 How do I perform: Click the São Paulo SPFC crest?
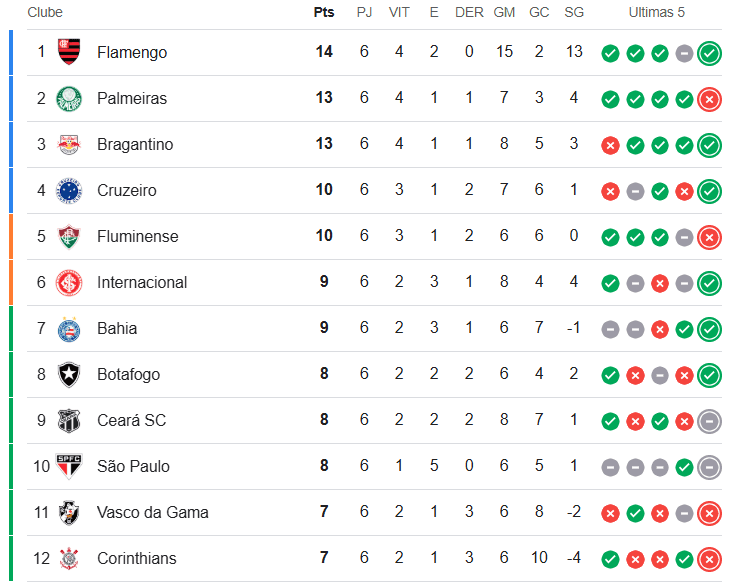68,466
